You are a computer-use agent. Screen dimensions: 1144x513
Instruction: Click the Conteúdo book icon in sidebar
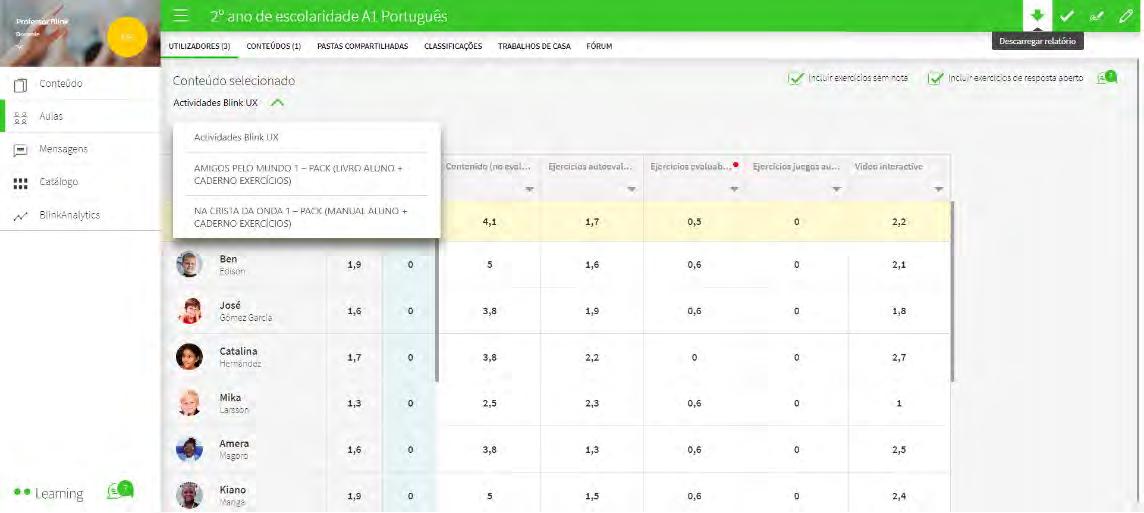[20, 85]
